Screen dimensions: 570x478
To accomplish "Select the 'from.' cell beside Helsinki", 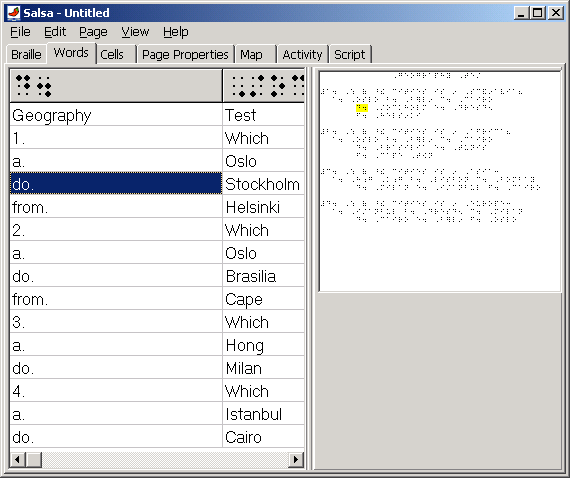I will click(116, 207).
